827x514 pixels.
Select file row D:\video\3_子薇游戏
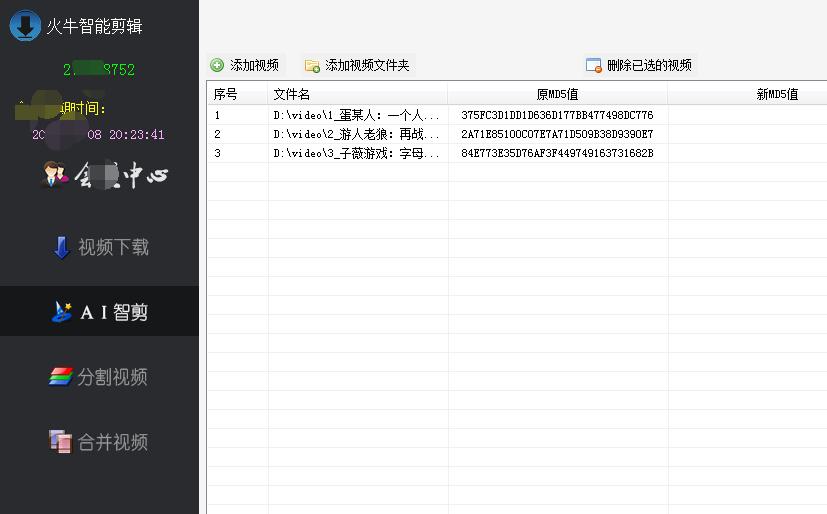coord(356,153)
